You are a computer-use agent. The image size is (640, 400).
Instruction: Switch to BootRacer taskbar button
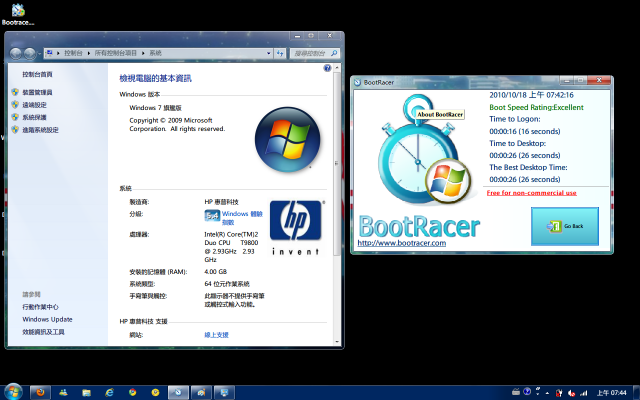click(178, 393)
